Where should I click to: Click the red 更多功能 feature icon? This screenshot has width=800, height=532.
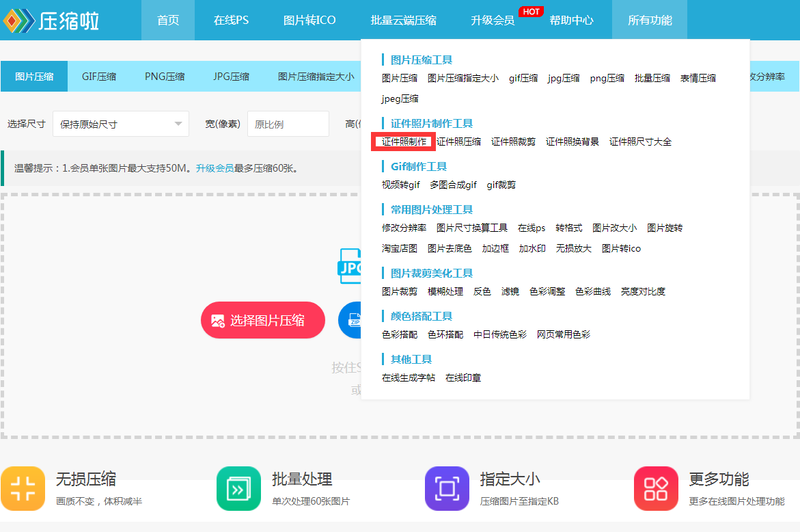[x=656, y=488]
